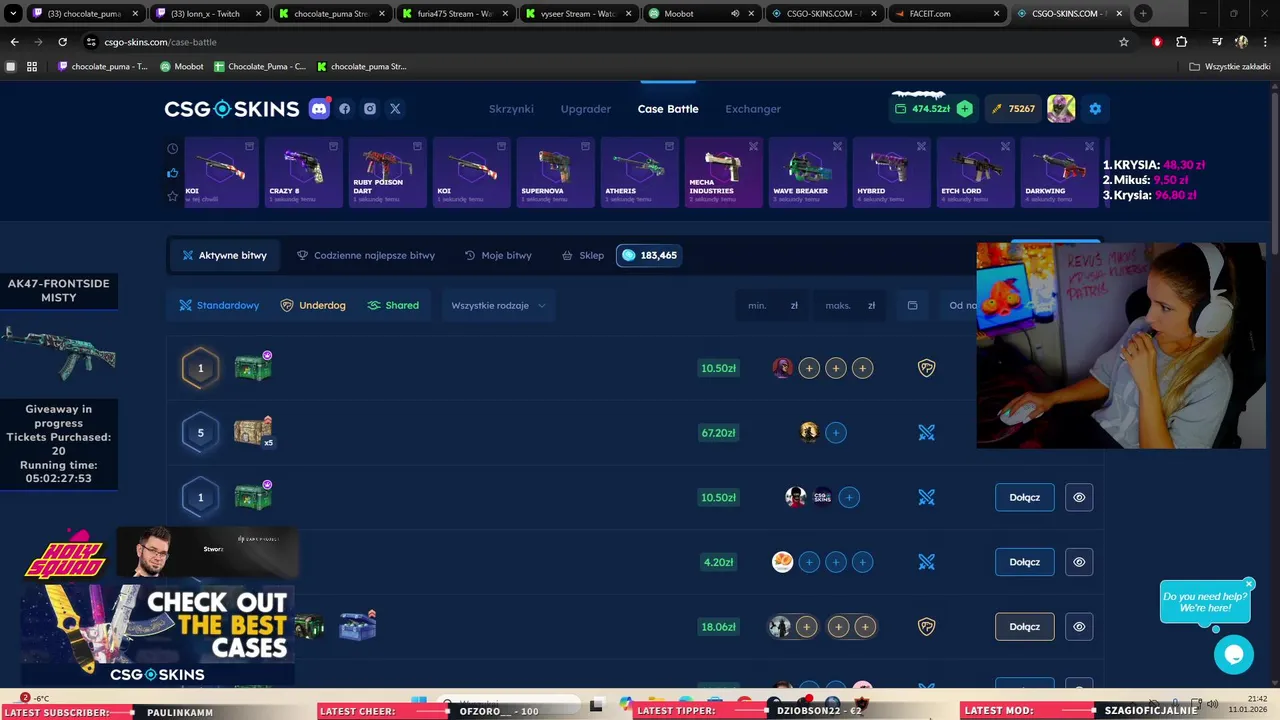
Task: Expand the 'Wszystkie rodzaje' dropdown
Action: pos(498,306)
